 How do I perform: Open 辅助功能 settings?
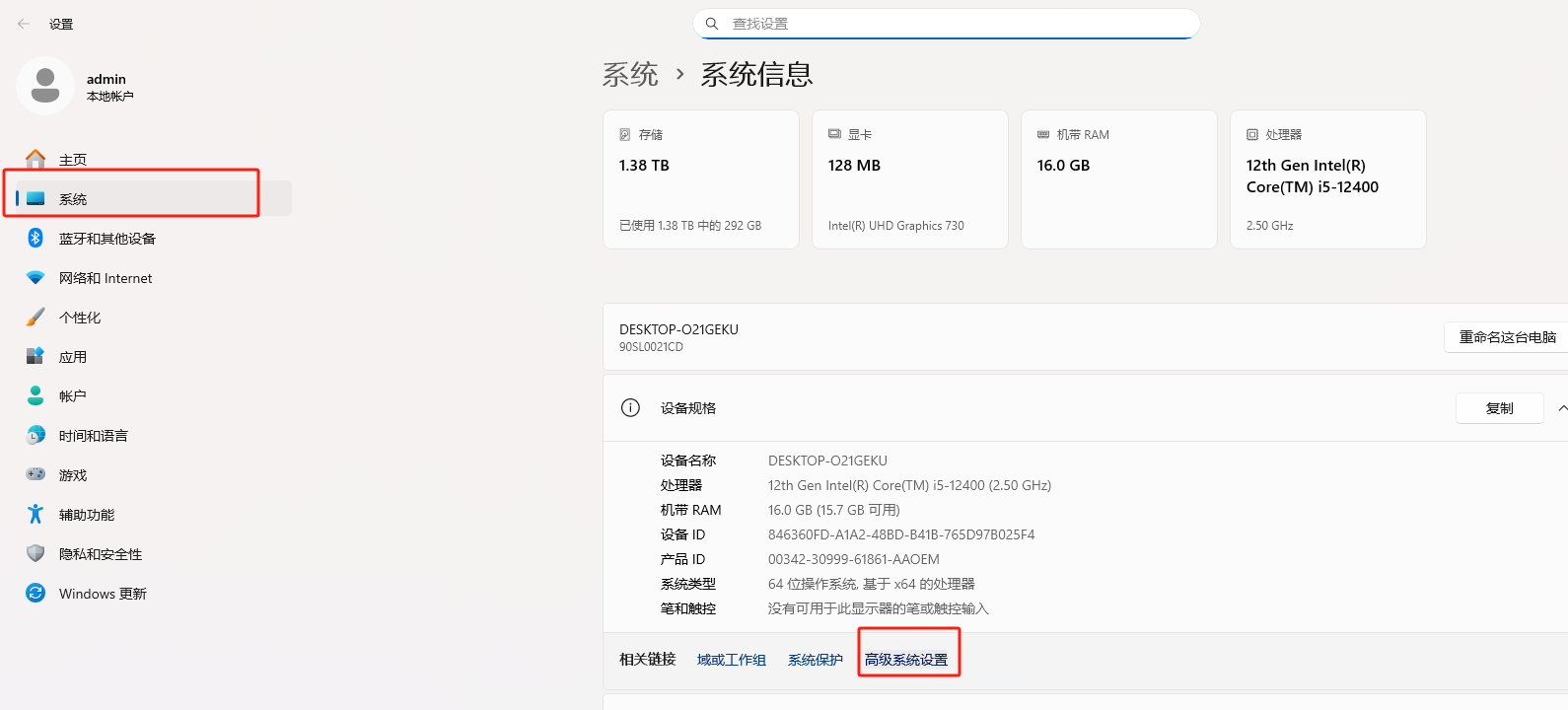pos(154,514)
